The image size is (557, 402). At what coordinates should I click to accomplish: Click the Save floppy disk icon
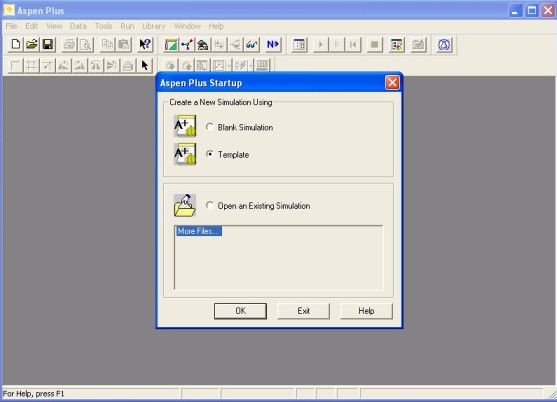(x=48, y=45)
